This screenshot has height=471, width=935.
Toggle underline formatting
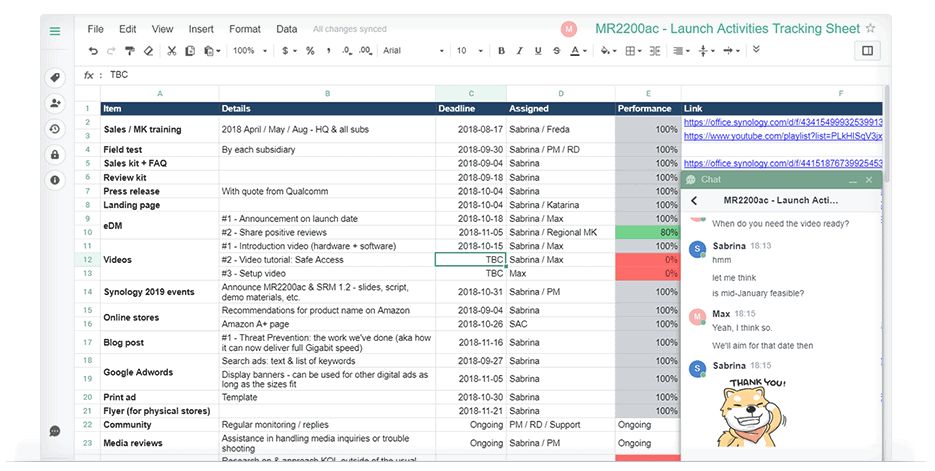click(538, 51)
